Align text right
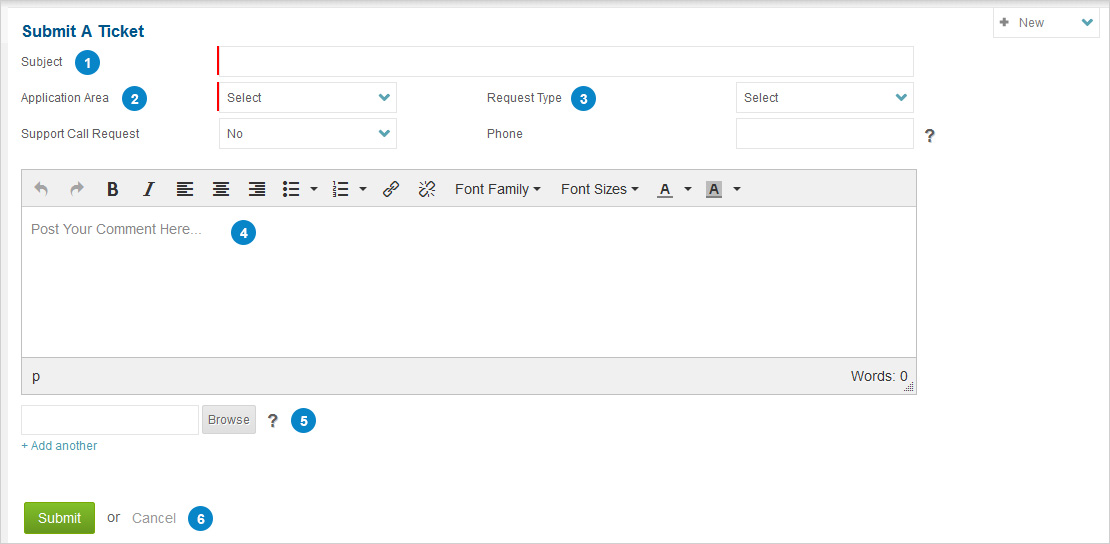 pyautogui.click(x=257, y=189)
